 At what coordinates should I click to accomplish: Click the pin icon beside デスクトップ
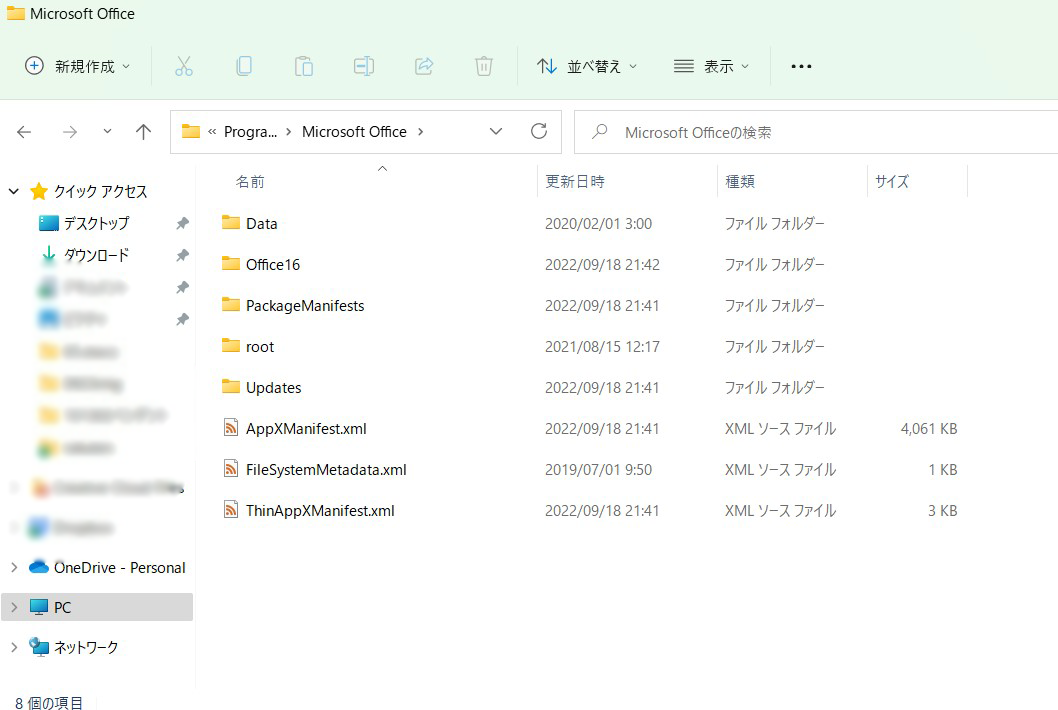point(182,223)
